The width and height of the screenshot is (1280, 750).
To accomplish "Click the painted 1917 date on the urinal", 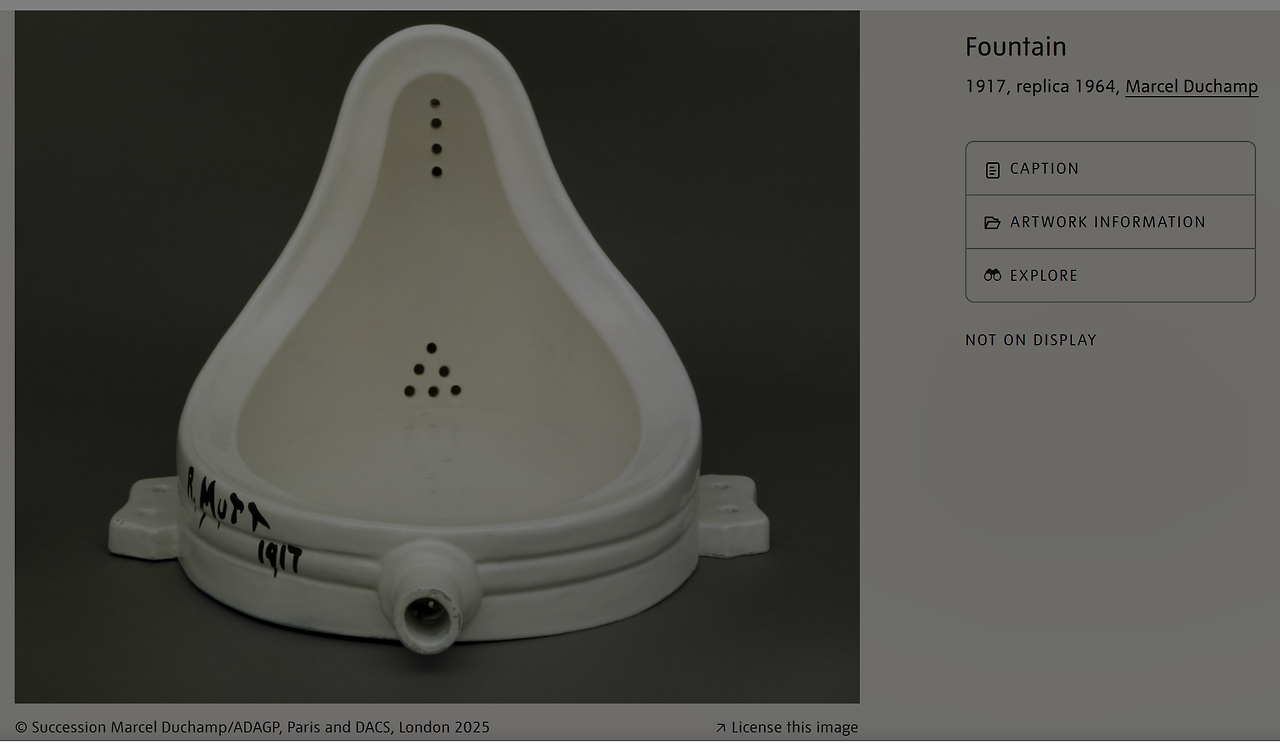I will pyautogui.click(x=279, y=556).
